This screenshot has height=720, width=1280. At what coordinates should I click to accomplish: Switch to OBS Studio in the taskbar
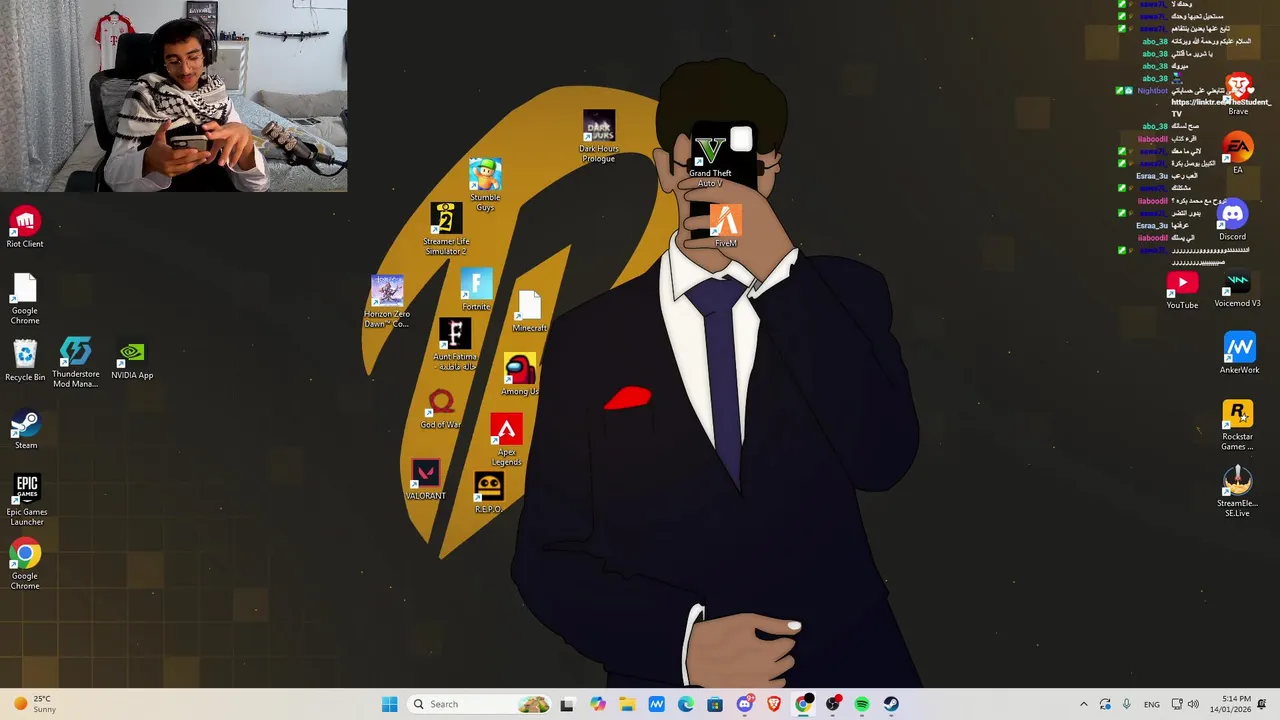point(832,704)
